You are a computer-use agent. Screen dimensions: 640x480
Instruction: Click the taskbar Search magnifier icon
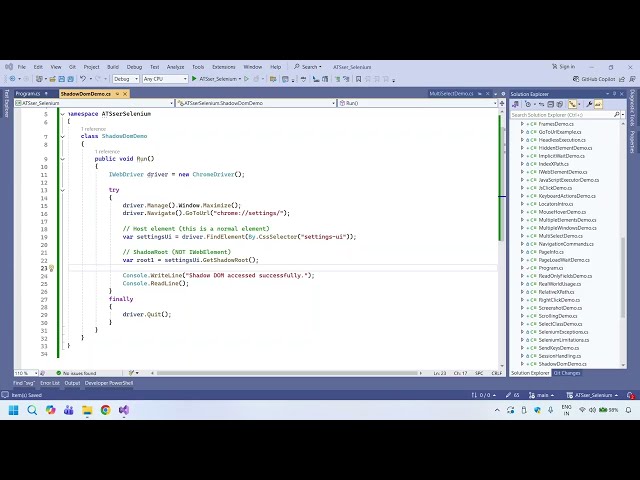[32, 410]
